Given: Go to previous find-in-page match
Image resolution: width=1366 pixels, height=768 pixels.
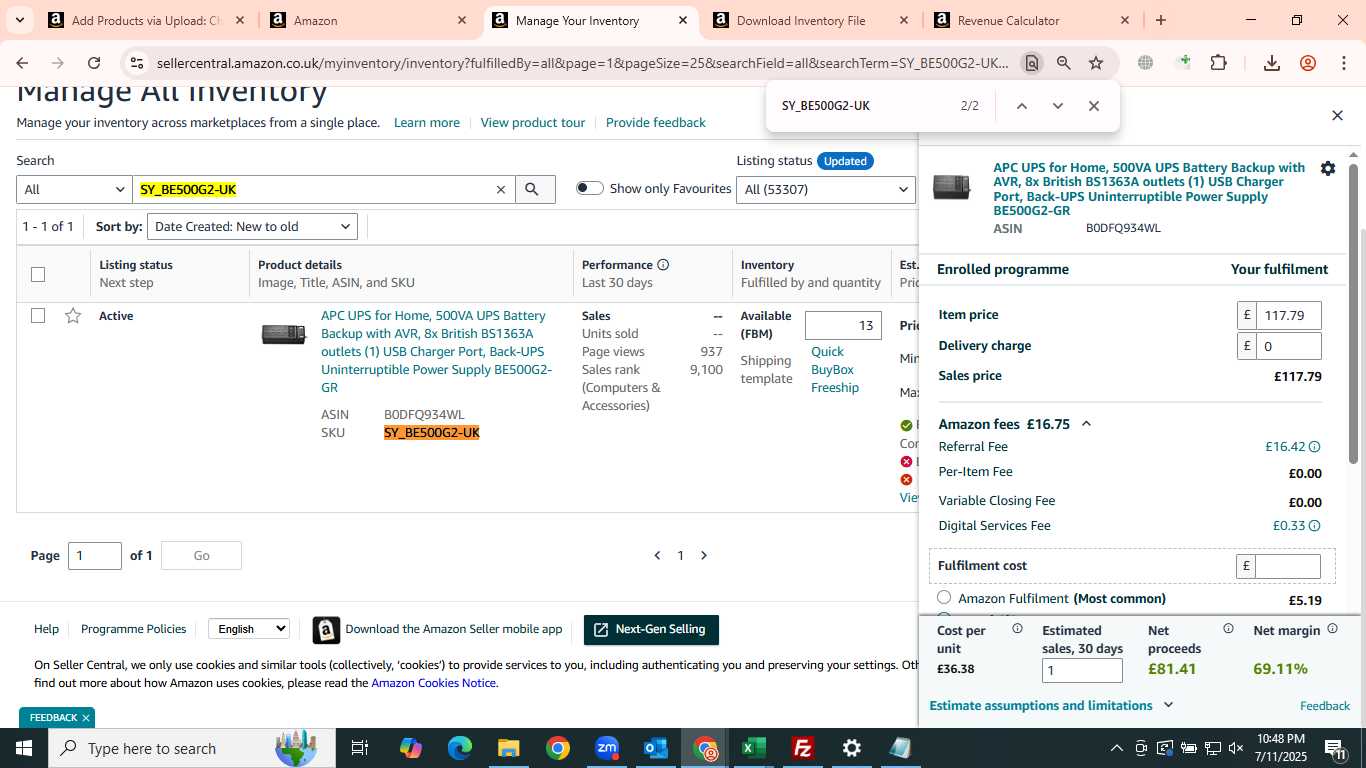Looking at the screenshot, I should click(1021, 106).
